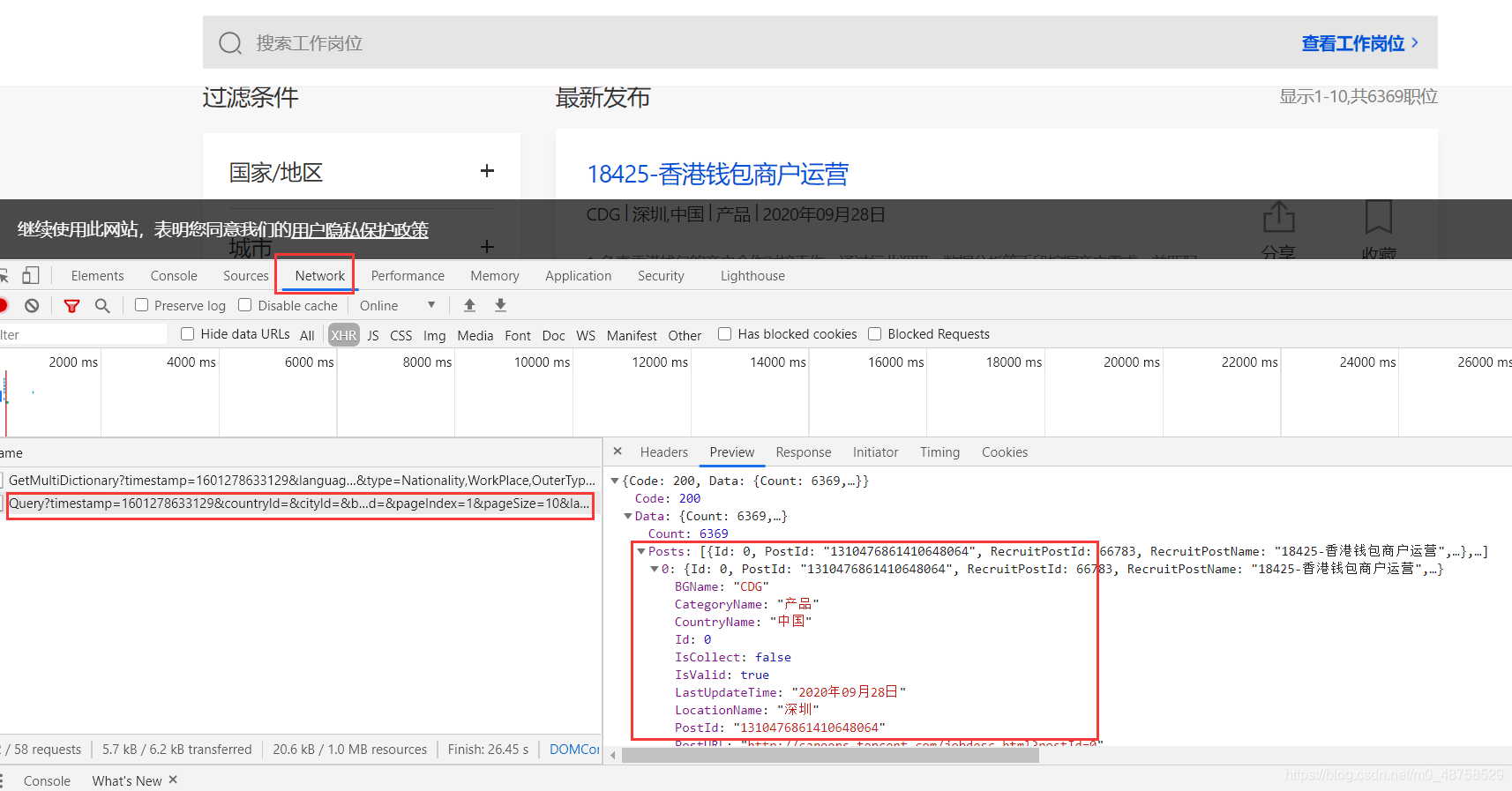Open the bottom drawer Console tab
The height and width of the screenshot is (791, 1512).
click(47, 780)
